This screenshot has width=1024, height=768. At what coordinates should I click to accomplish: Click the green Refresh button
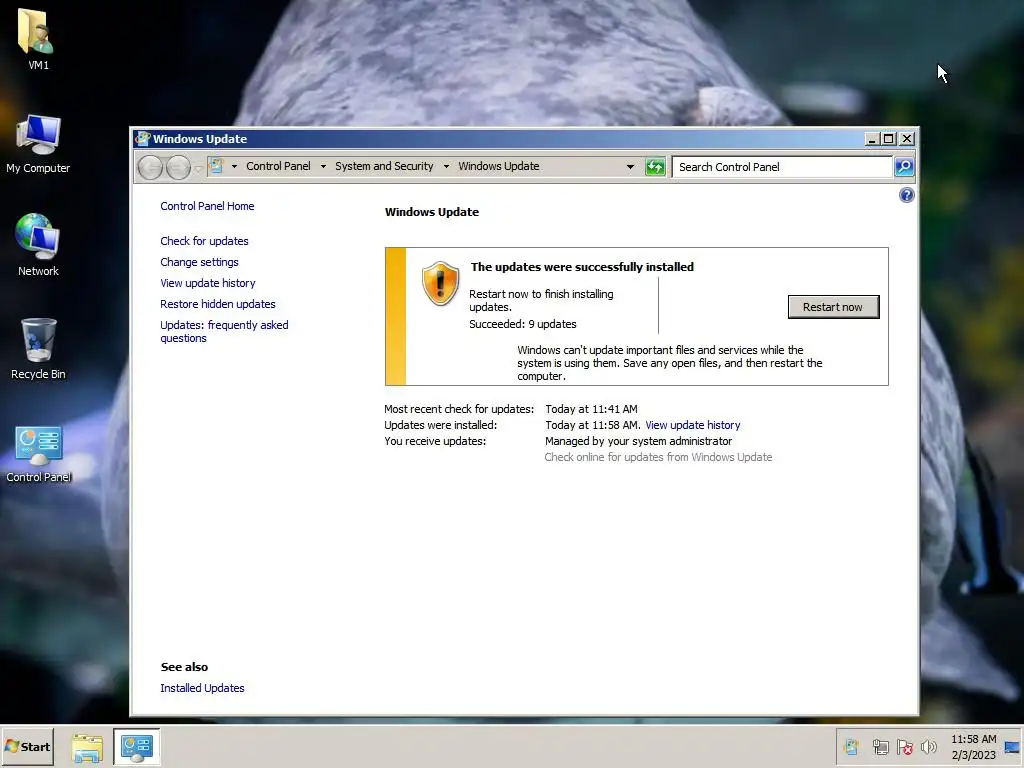point(654,167)
